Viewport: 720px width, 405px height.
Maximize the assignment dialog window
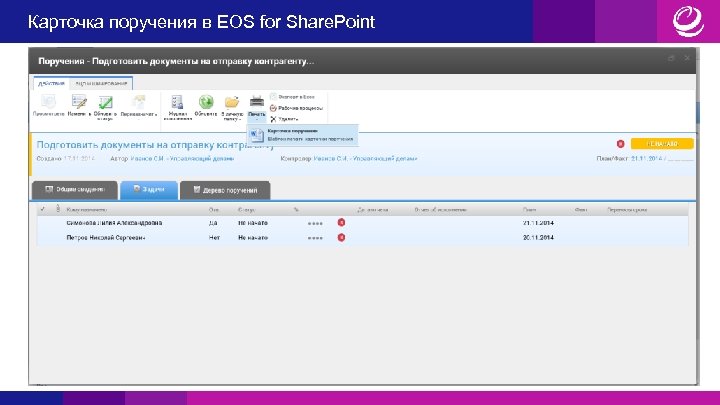671,58
